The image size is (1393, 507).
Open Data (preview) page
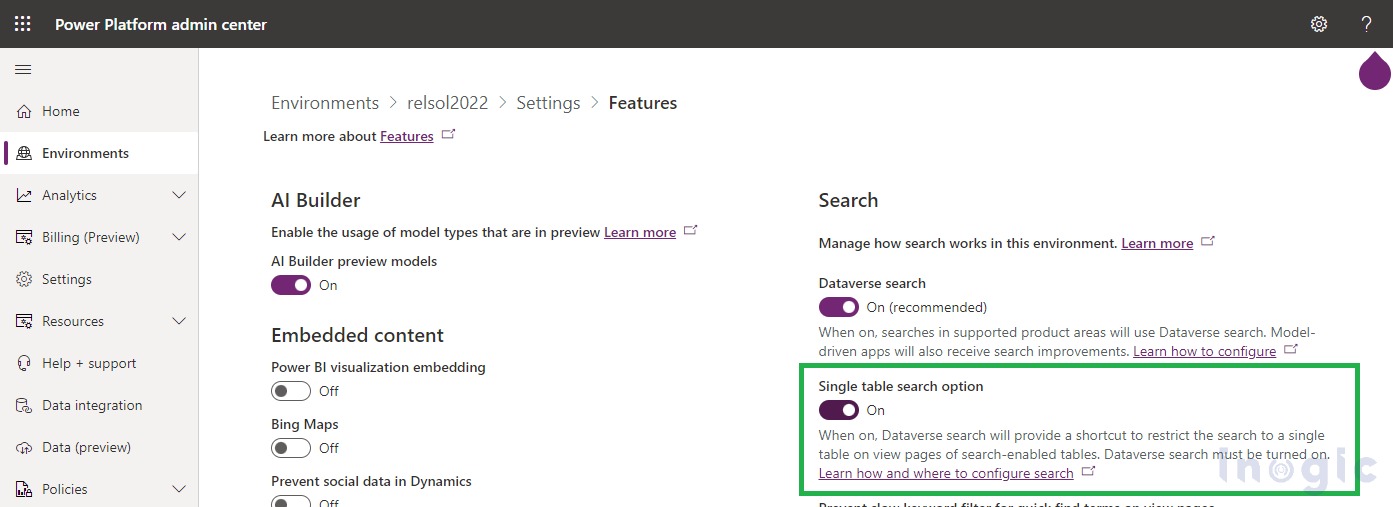tap(99, 447)
